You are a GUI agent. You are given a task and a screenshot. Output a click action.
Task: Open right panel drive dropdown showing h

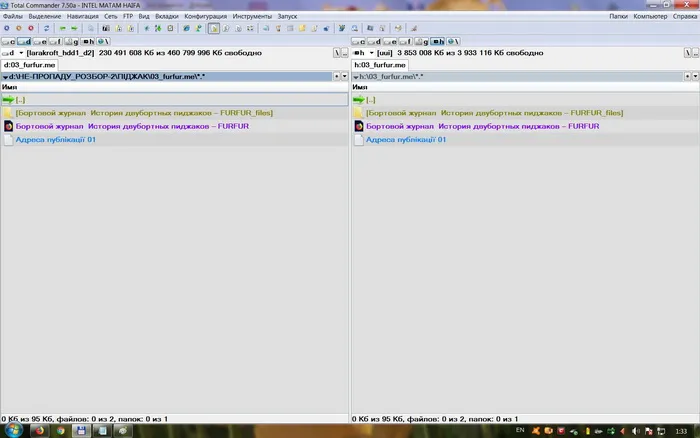pyautogui.click(x=363, y=53)
